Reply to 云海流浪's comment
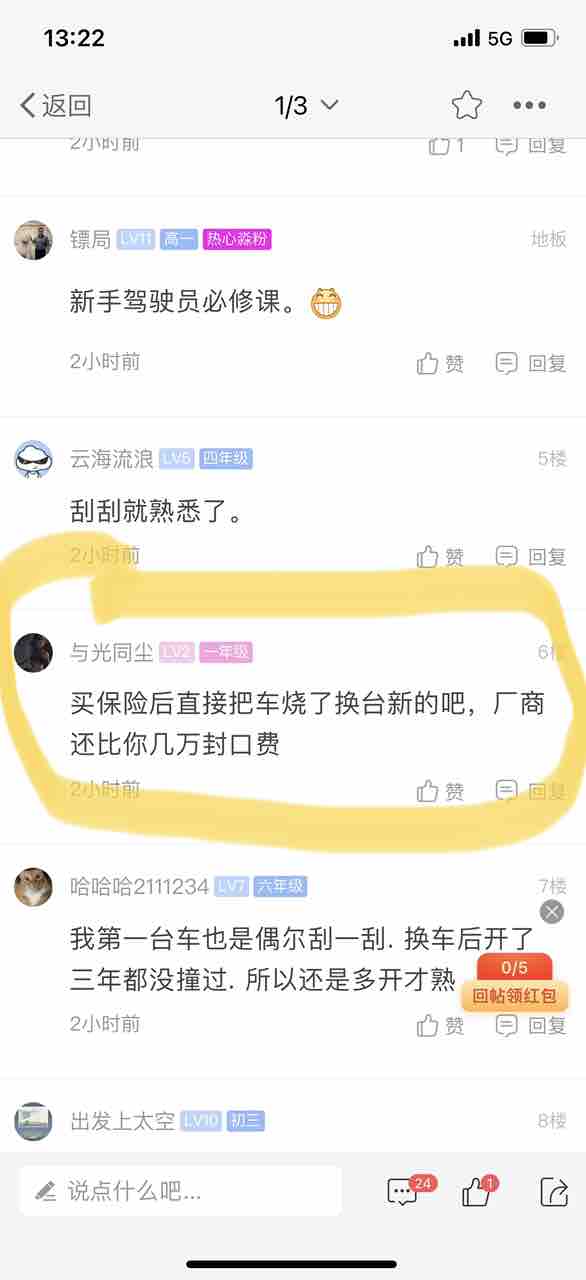Screen dimensions: 586x1280 pos(531,556)
